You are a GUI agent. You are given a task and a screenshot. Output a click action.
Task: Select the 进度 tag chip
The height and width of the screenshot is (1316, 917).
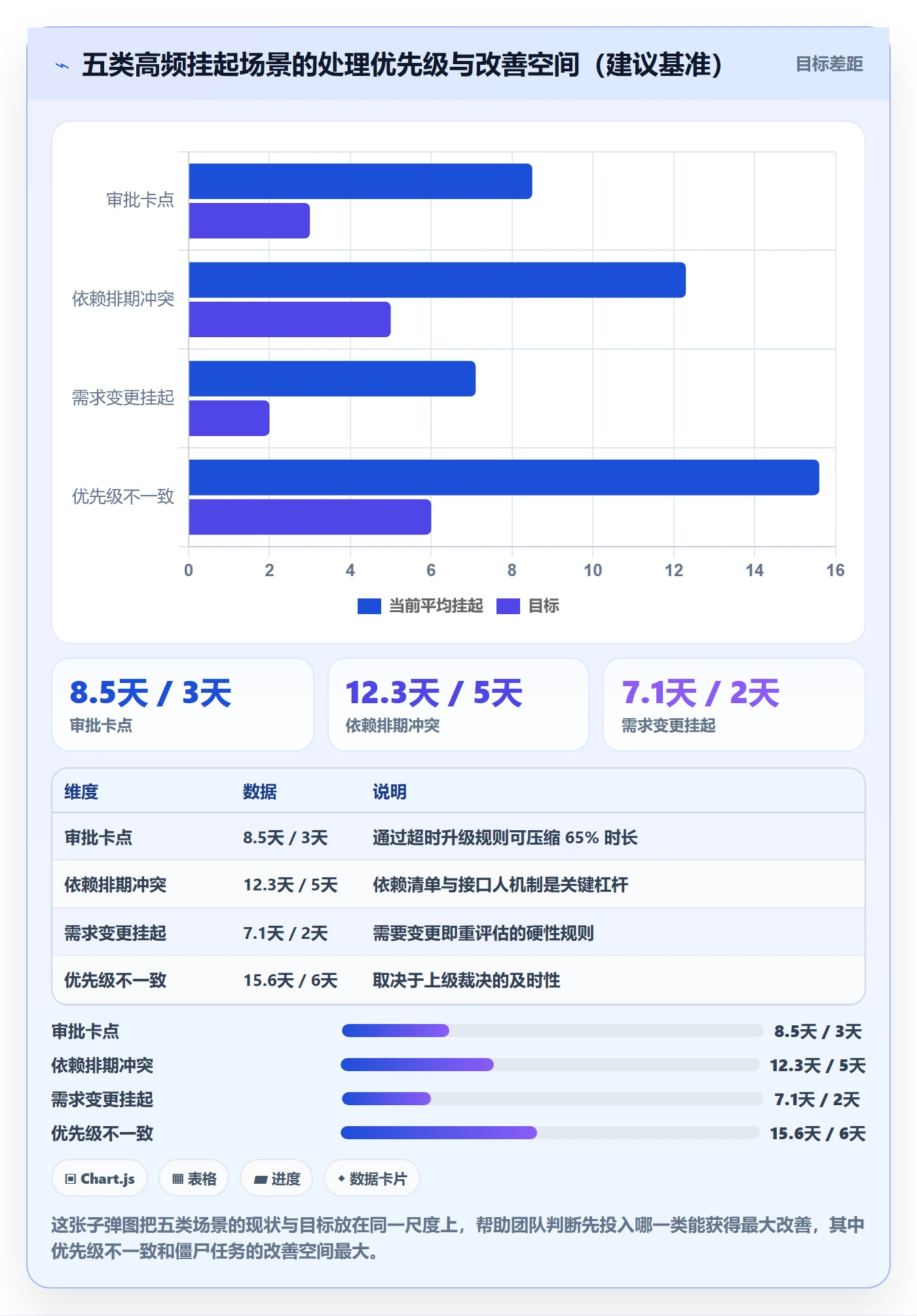pos(276,1179)
